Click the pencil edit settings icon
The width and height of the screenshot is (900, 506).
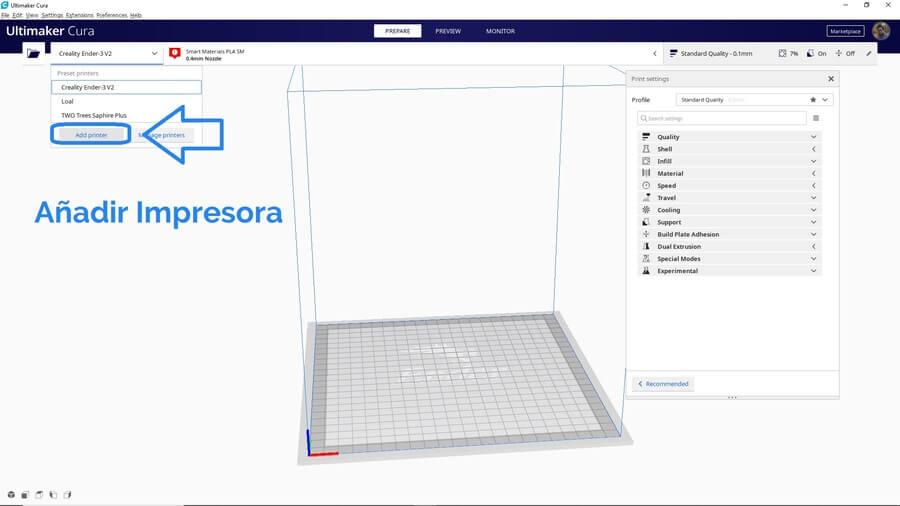pos(868,53)
